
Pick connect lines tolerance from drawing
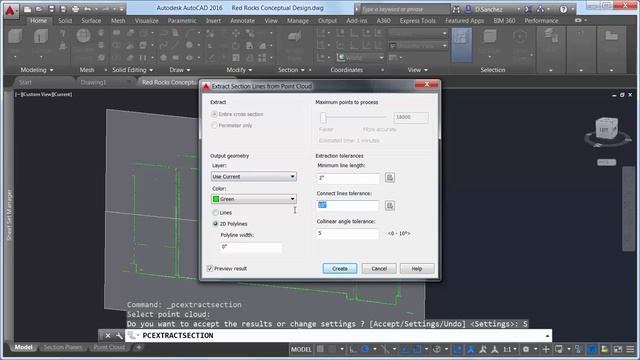[390, 205]
